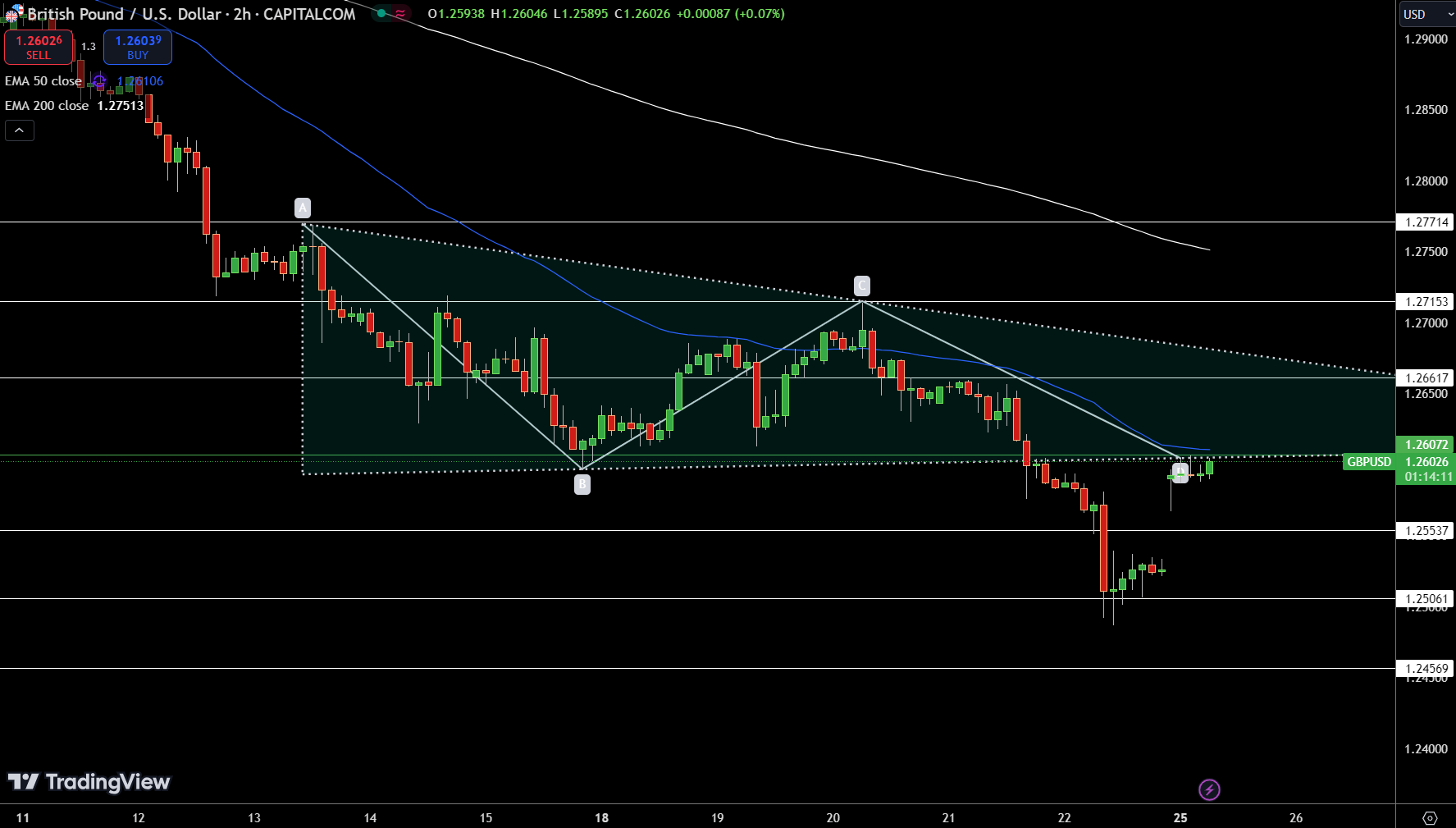Select pattern point label A
Screen dimensions: 1456x828
tap(303, 208)
